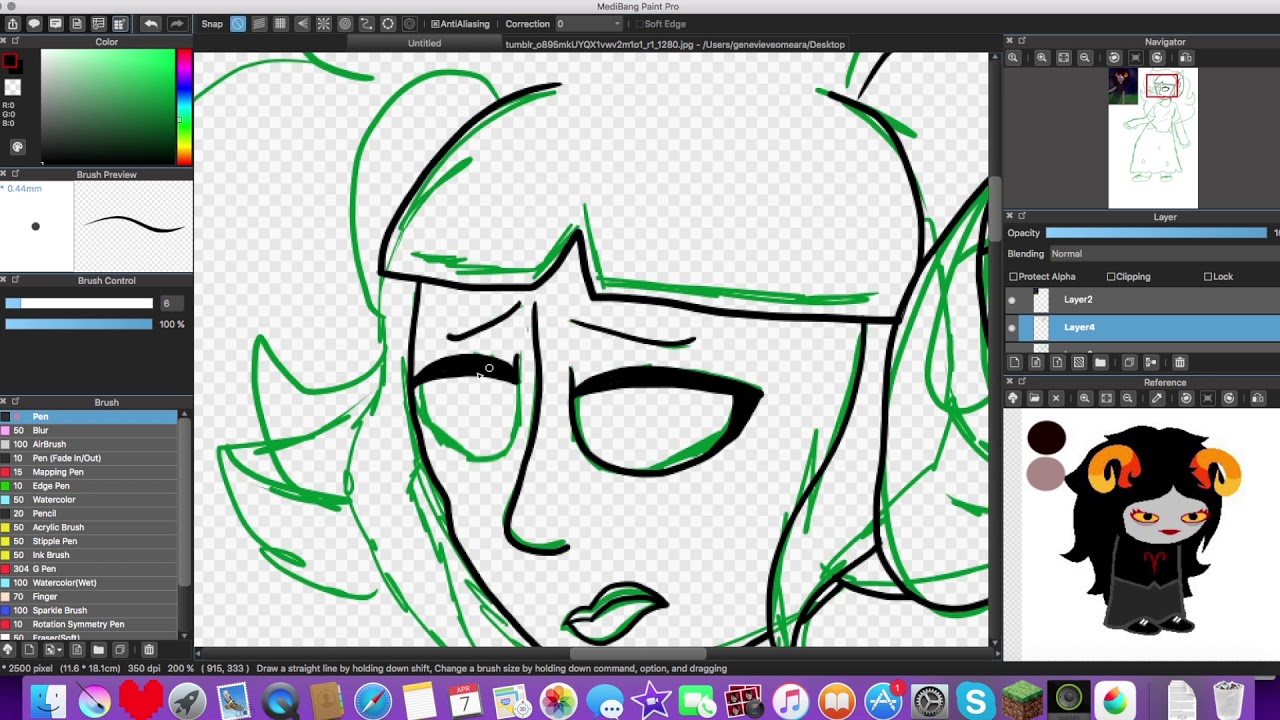Adjust the brush size slider

click(x=79, y=304)
